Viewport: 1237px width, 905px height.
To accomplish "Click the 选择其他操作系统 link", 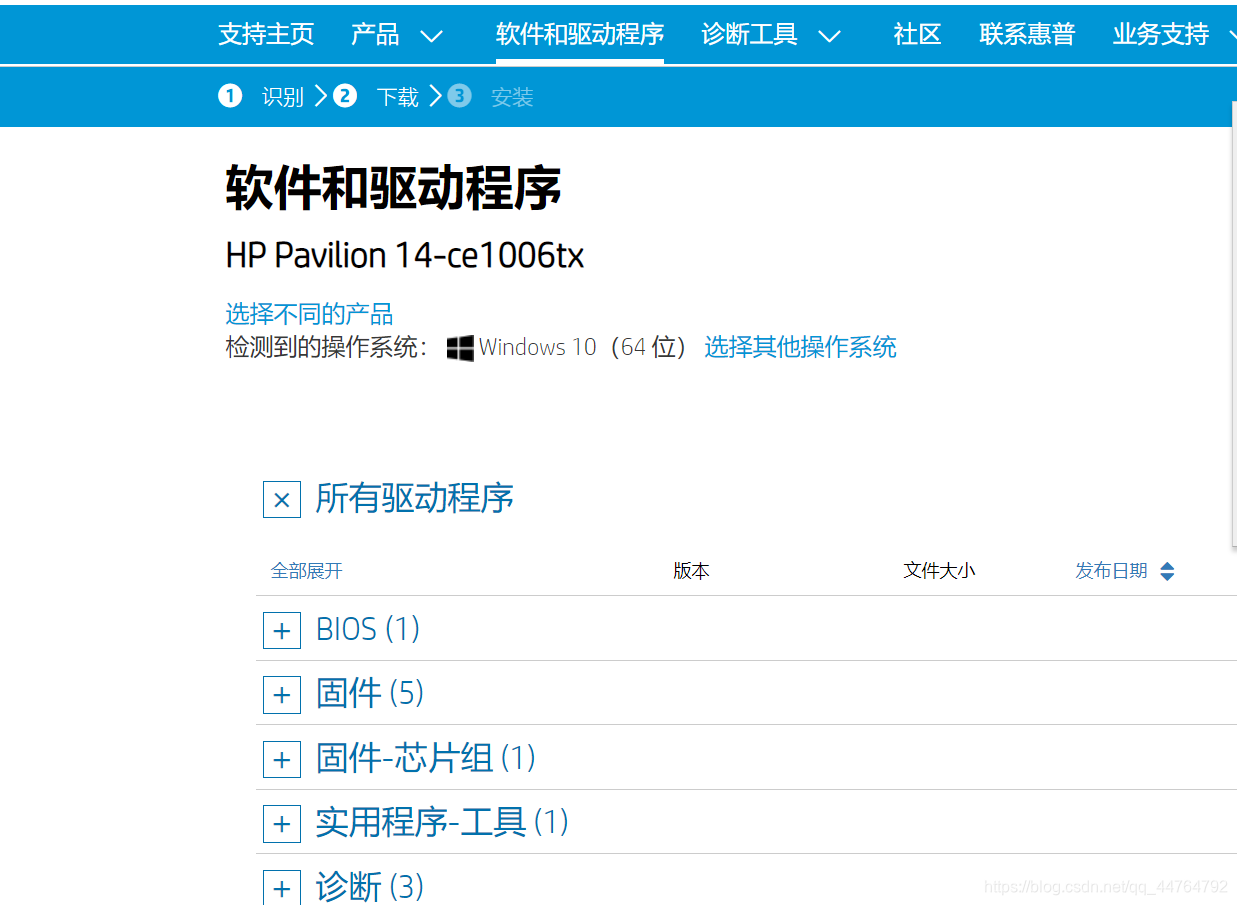I will pyautogui.click(x=800, y=347).
